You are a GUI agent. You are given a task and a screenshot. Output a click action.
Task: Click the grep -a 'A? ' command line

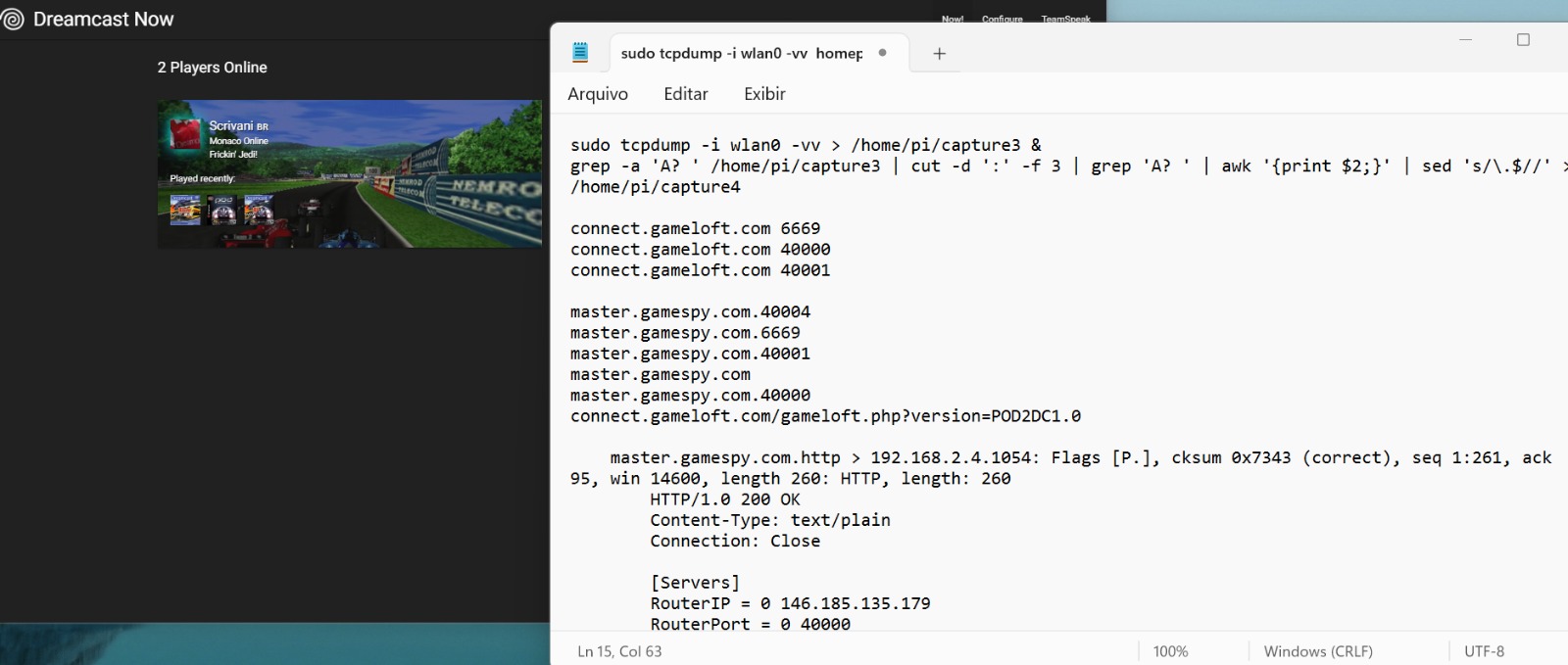tap(1069, 166)
